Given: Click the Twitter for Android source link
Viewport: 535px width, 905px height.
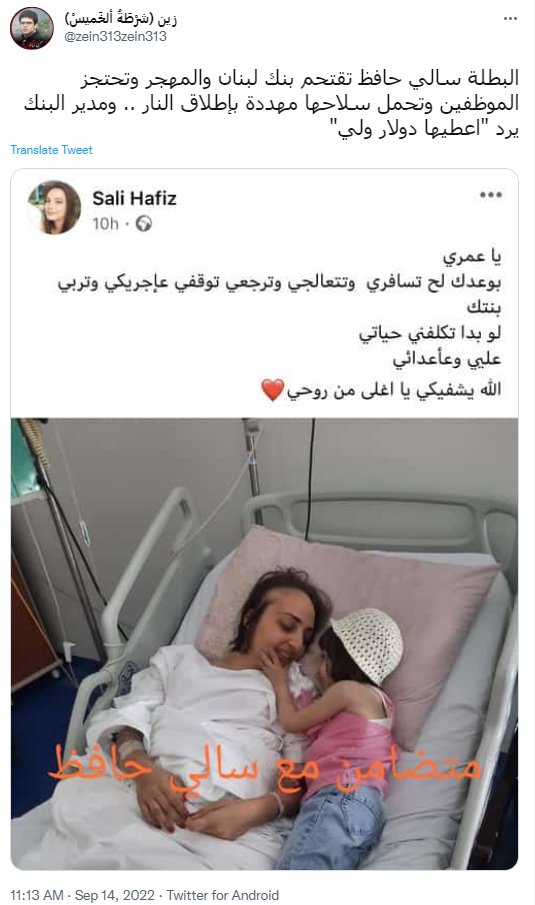Looking at the screenshot, I should tap(223, 895).
